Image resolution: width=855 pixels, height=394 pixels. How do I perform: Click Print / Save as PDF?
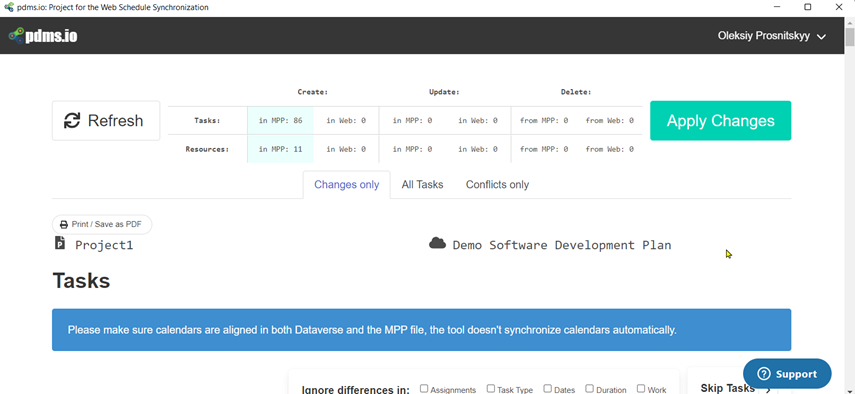click(102, 225)
